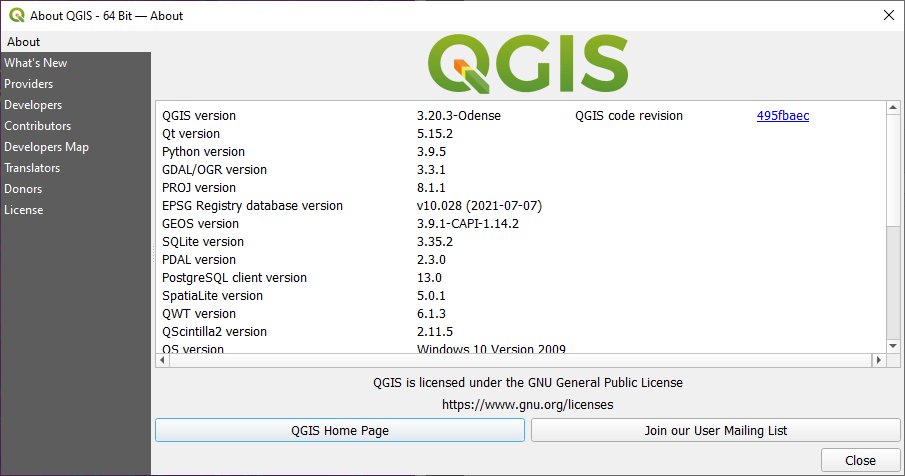View the Developers Map tab

pos(46,147)
